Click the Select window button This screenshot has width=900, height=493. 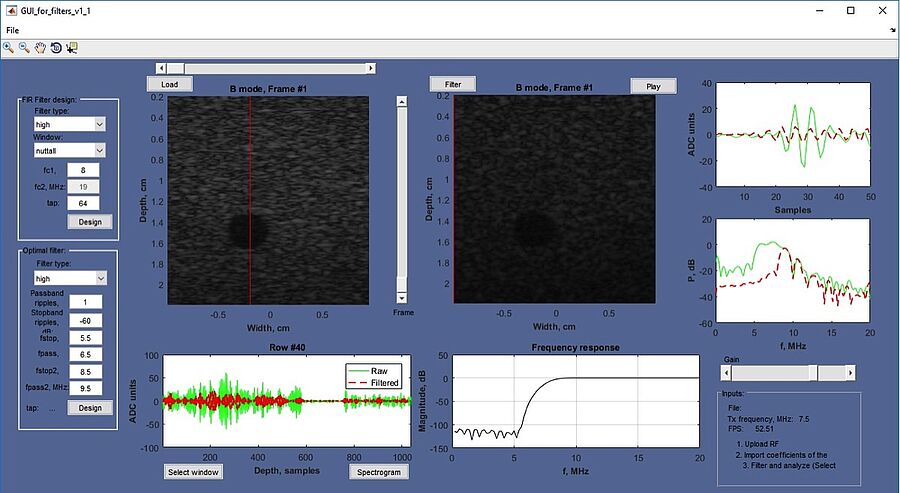(193, 472)
